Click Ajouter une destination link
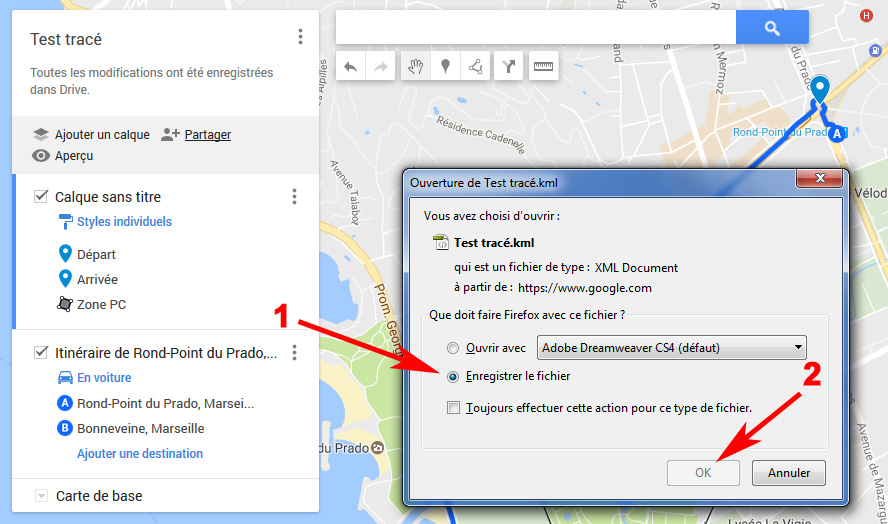 pyautogui.click(x=140, y=454)
